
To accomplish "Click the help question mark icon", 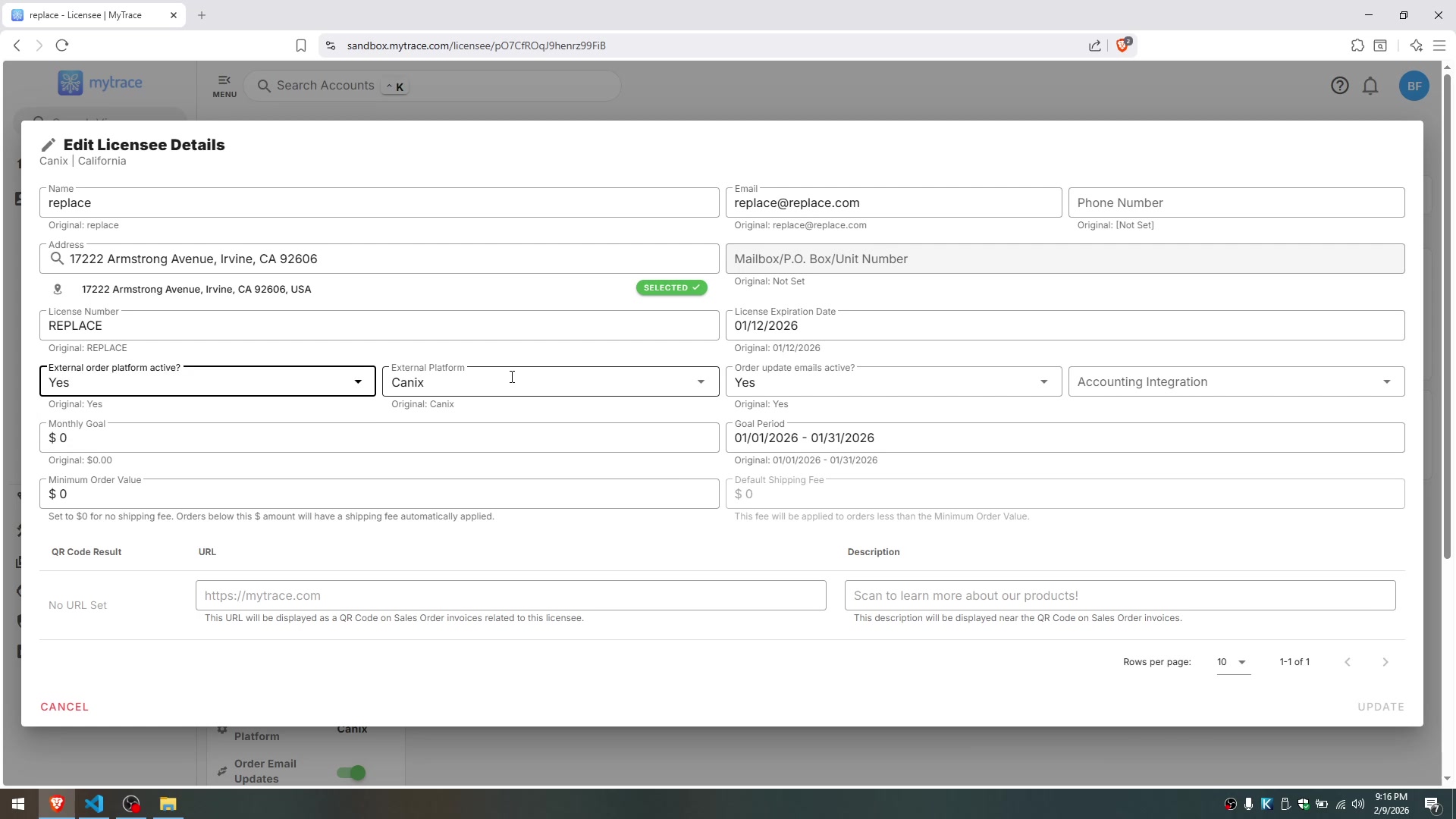I will click(x=1339, y=86).
